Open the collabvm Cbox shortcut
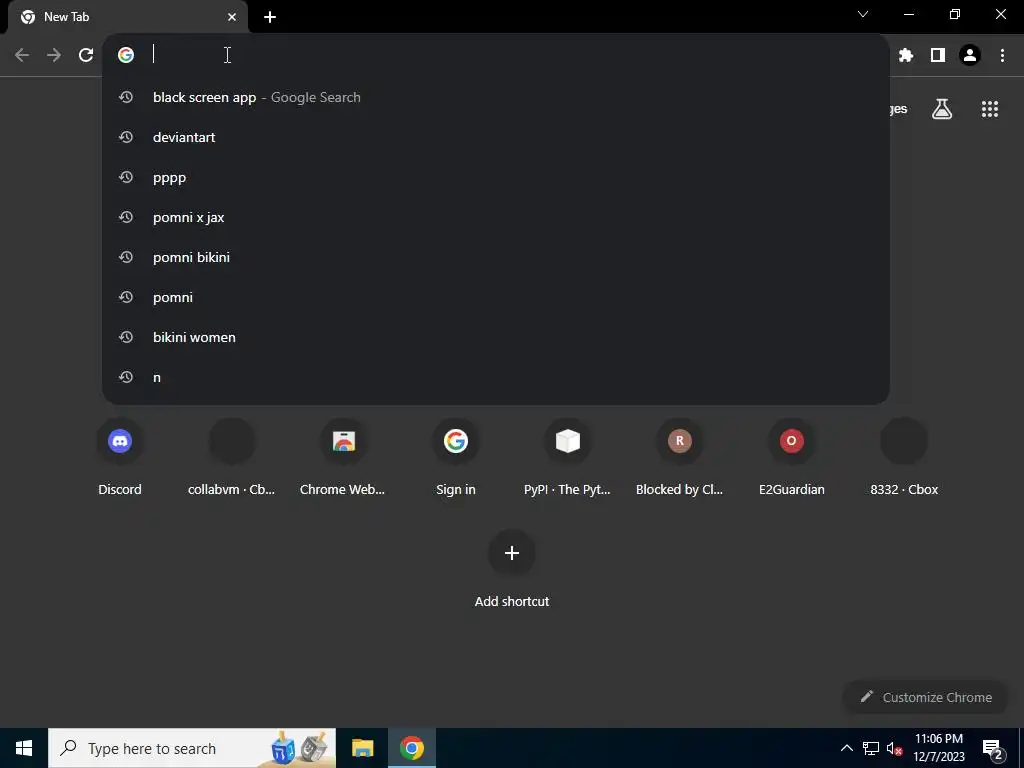The image size is (1024, 768). (232, 457)
